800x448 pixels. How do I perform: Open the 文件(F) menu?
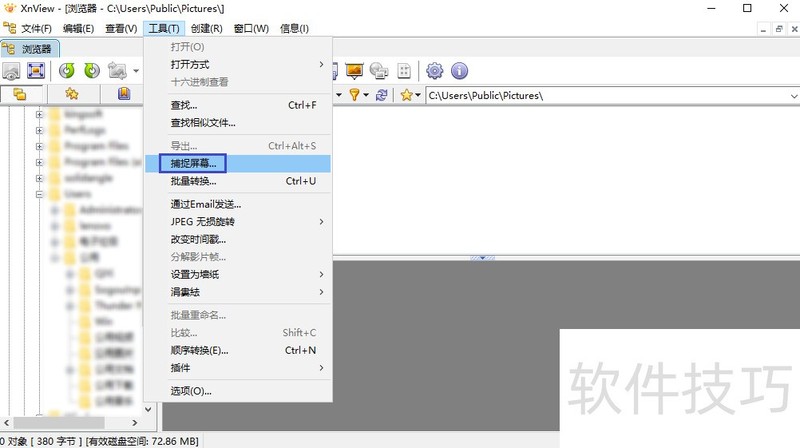[36, 29]
